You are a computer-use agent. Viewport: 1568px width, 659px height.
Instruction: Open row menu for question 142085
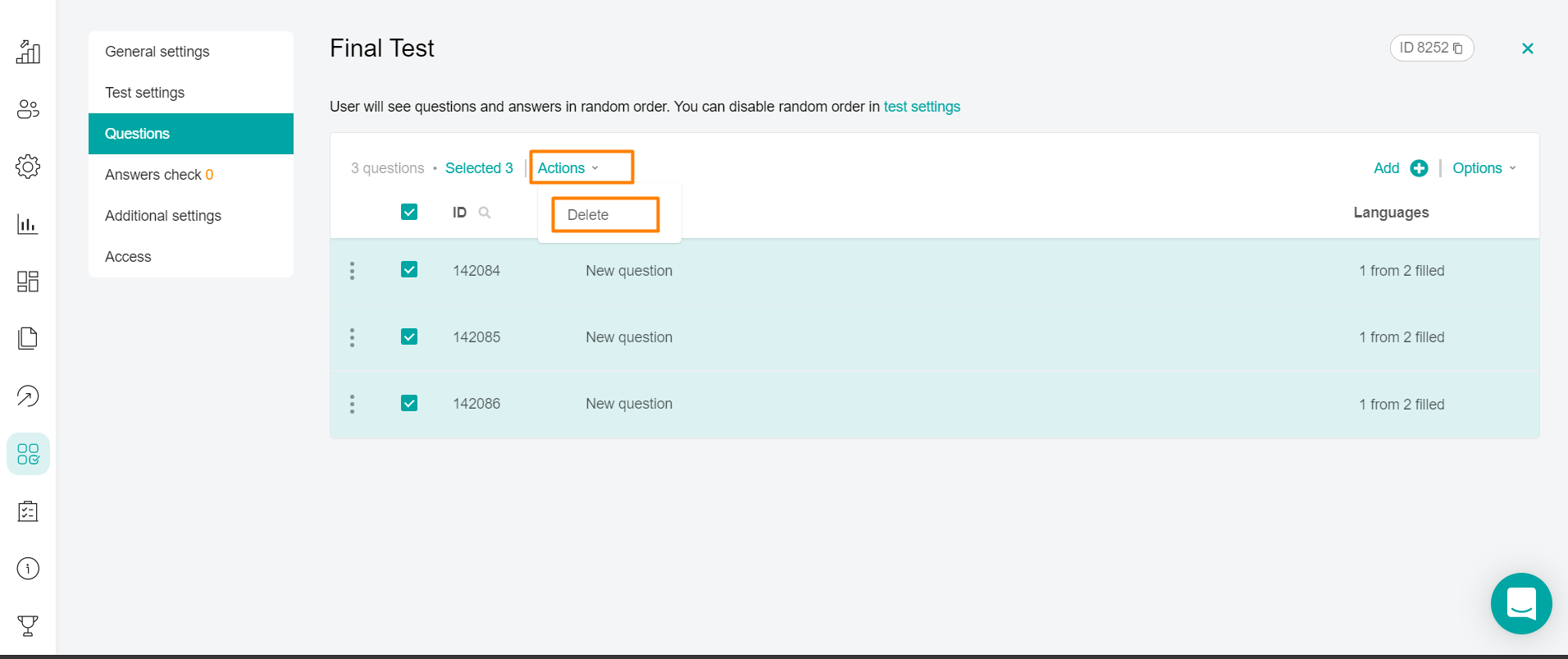(x=353, y=337)
